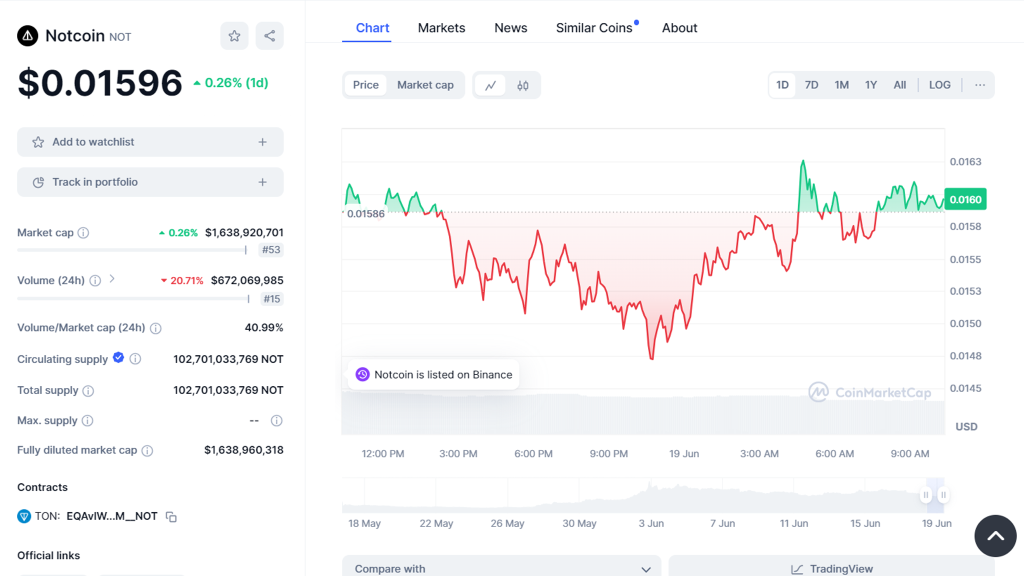1024x576 pixels.
Task: Click the EQAvlW...M__NOT contract address
Action: [112, 516]
